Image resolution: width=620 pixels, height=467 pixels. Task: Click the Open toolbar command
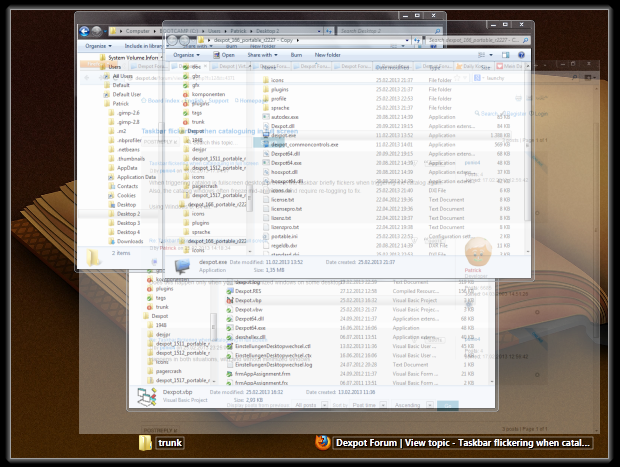point(228,55)
